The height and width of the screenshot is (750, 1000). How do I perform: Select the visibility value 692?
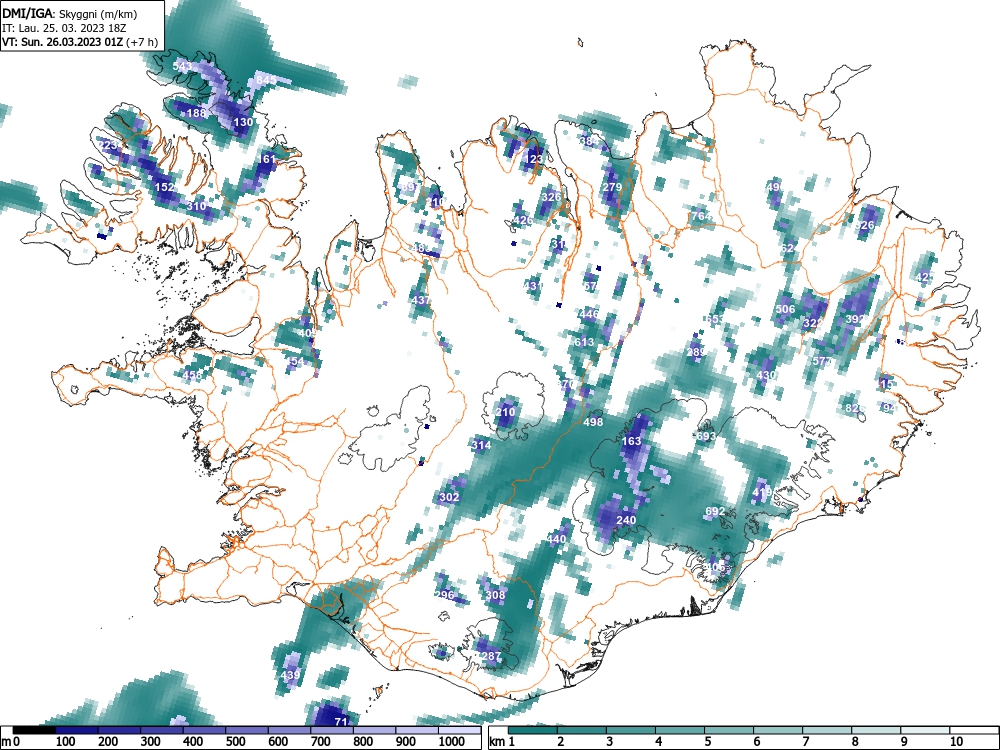point(715,511)
